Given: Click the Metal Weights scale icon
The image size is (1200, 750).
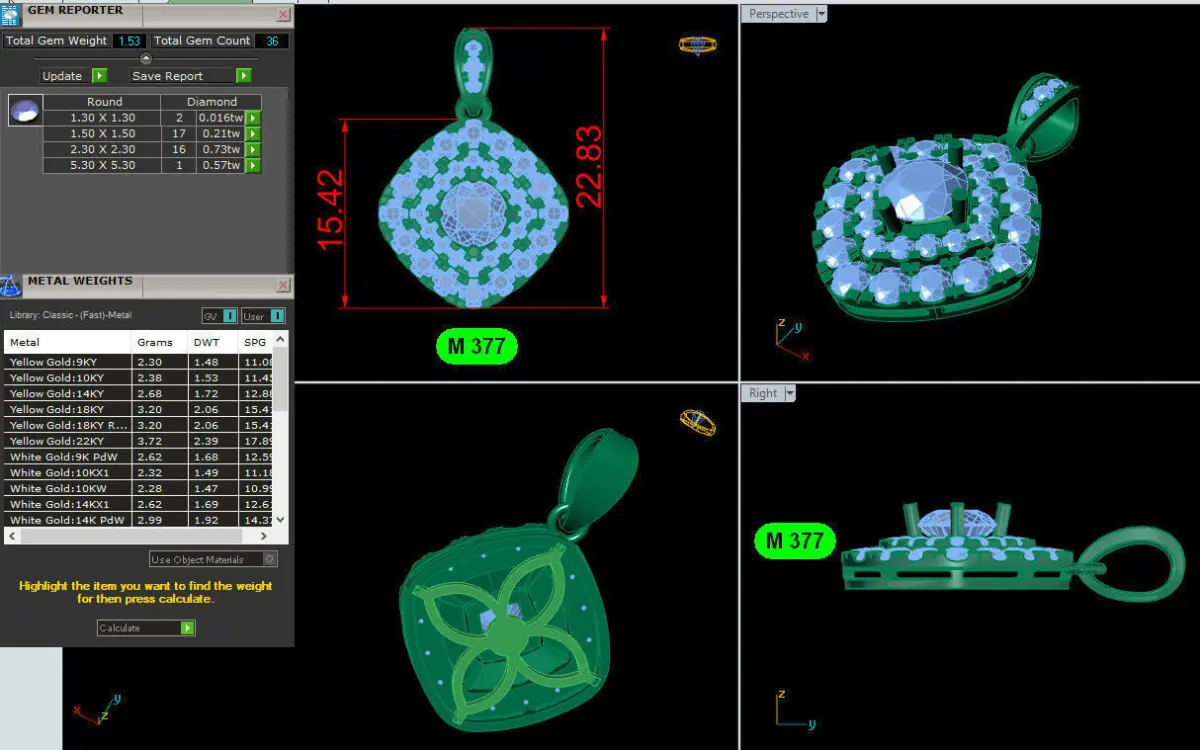Looking at the screenshot, I should tap(10, 286).
